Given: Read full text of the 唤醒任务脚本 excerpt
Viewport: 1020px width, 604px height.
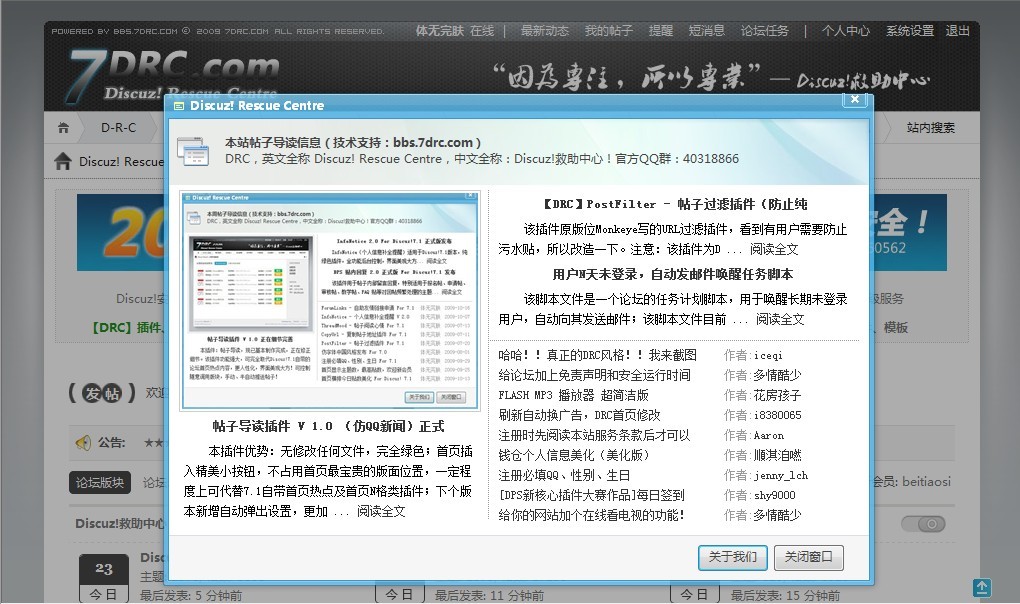Looking at the screenshot, I should [780, 319].
